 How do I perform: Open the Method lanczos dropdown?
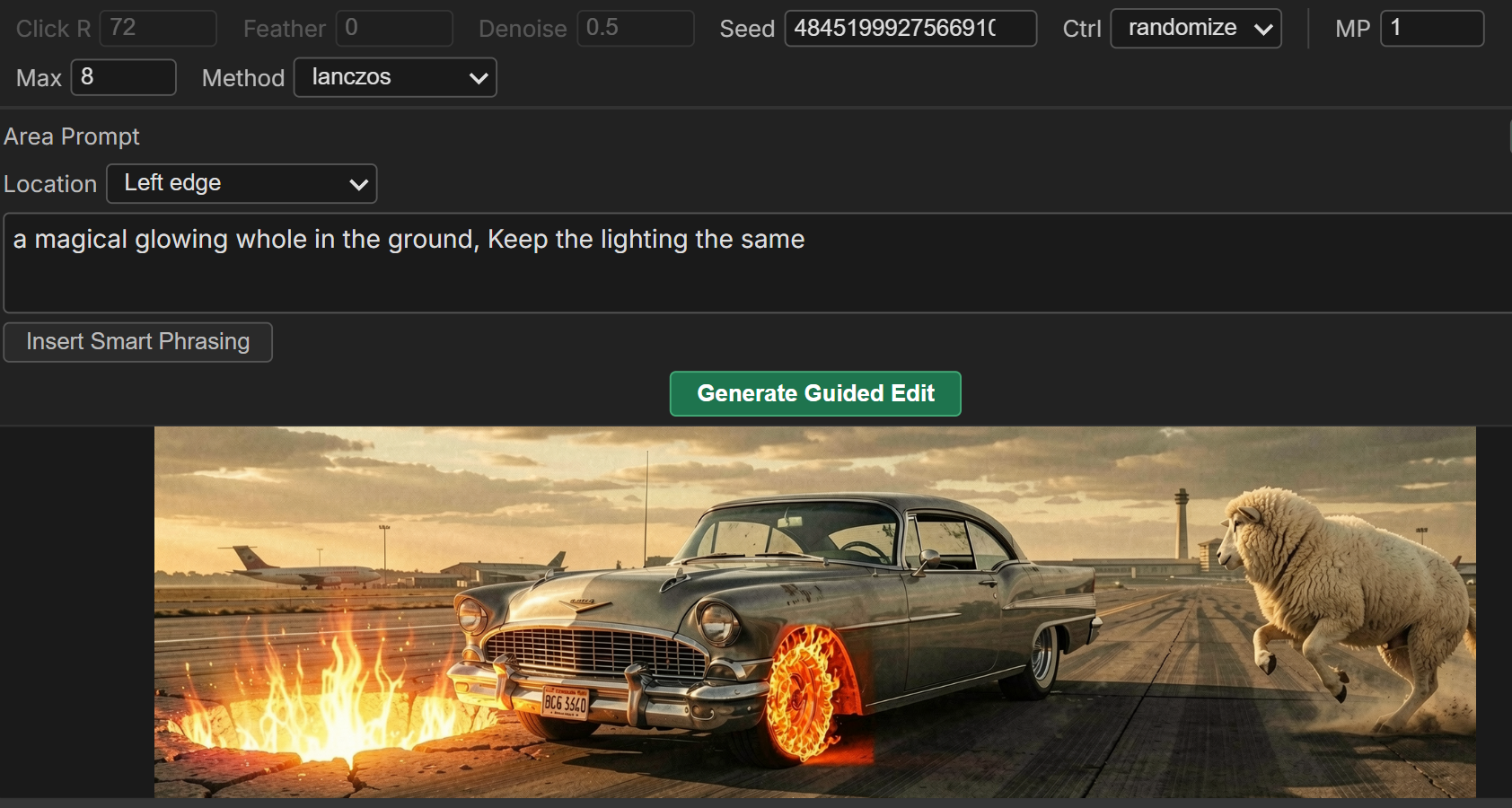[395, 77]
